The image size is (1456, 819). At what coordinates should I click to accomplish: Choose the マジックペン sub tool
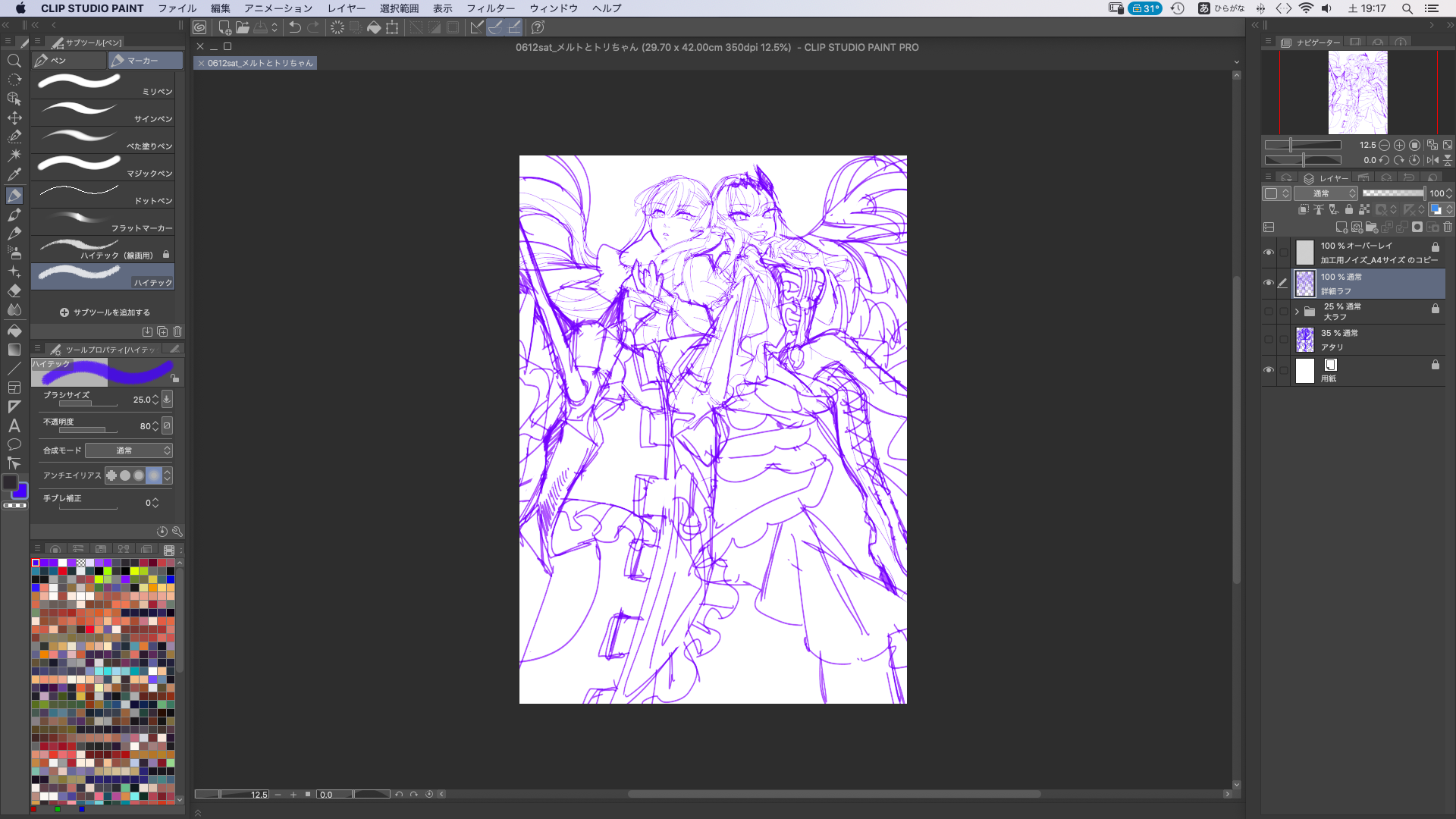point(103,167)
